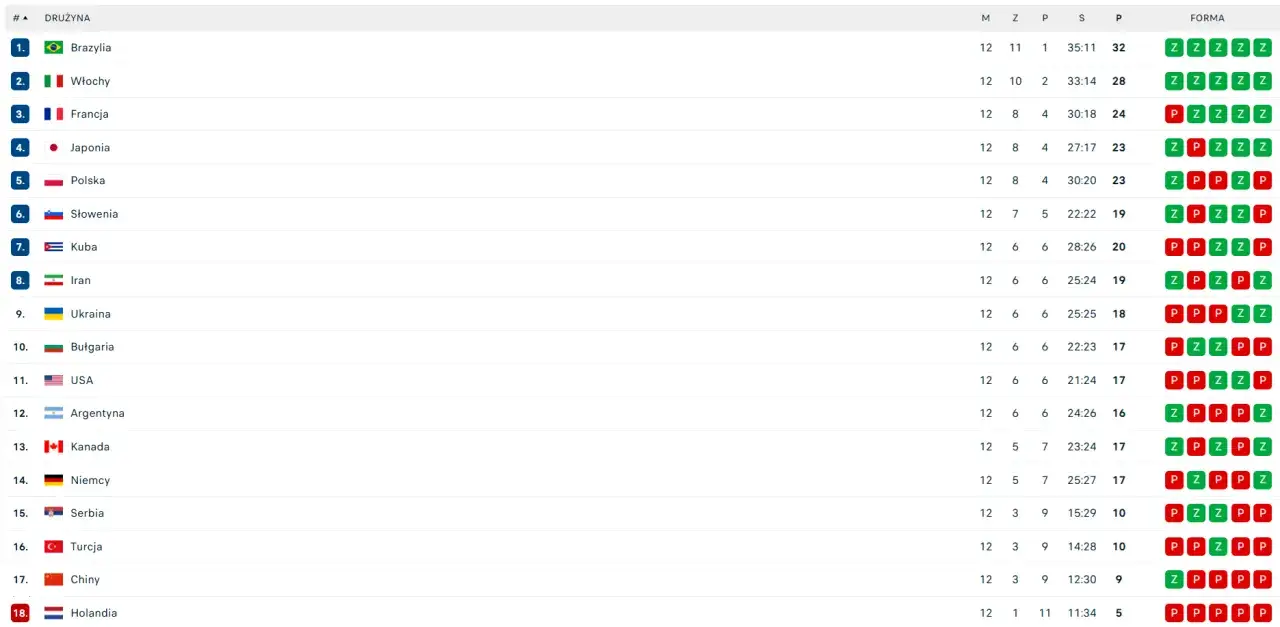The image size is (1280, 627).
Task: Open the Polska team link
Action: [x=88, y=181]
